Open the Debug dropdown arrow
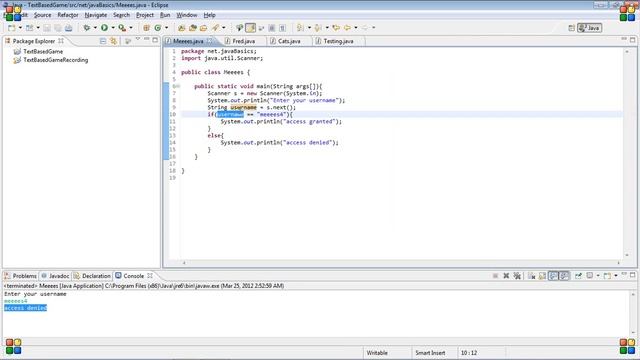This screenshot has height=360, width=640. pyautogui.click(x=95, y=28)
